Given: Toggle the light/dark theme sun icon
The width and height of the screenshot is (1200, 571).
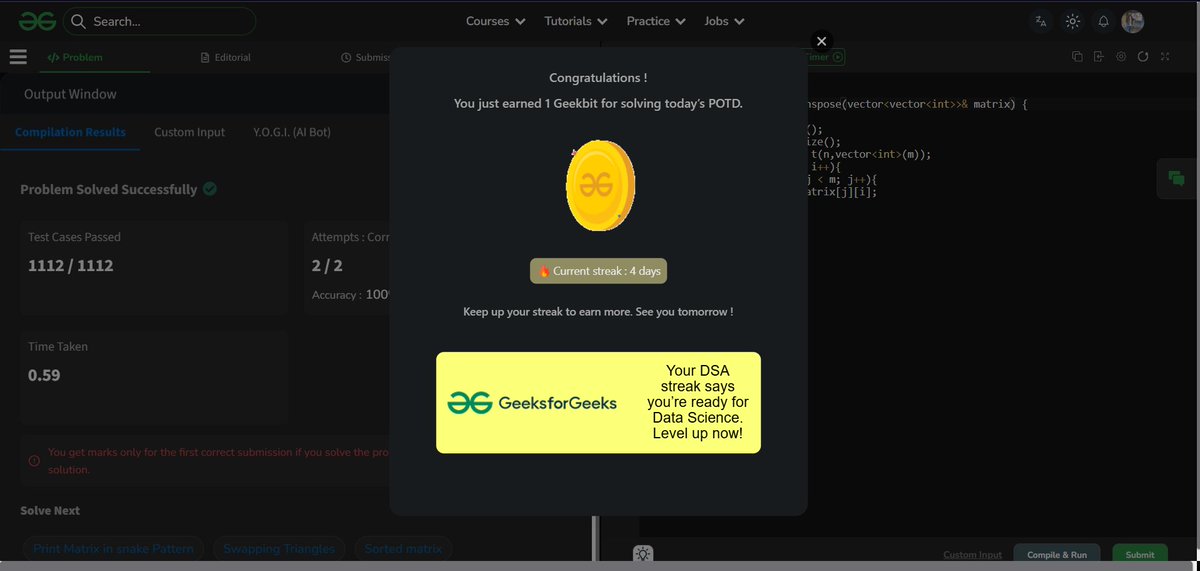Looking at the screenshot, I should pyautogui.click(x=1072, y=21).
